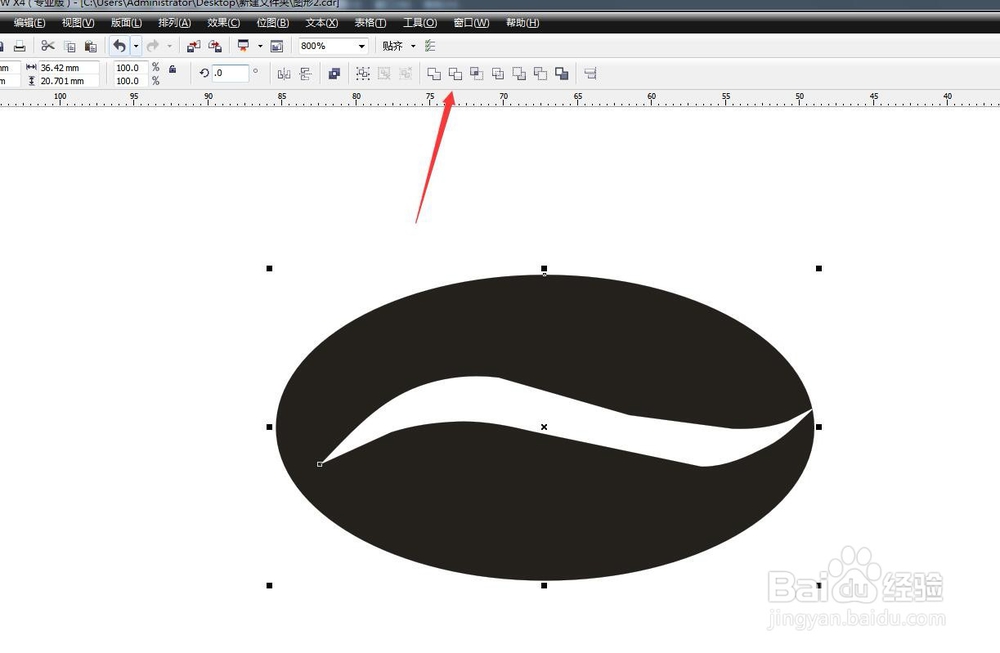Open the 窗口(W) menu
This screenshot has width=1000, height=653.
tap(471, 23)
